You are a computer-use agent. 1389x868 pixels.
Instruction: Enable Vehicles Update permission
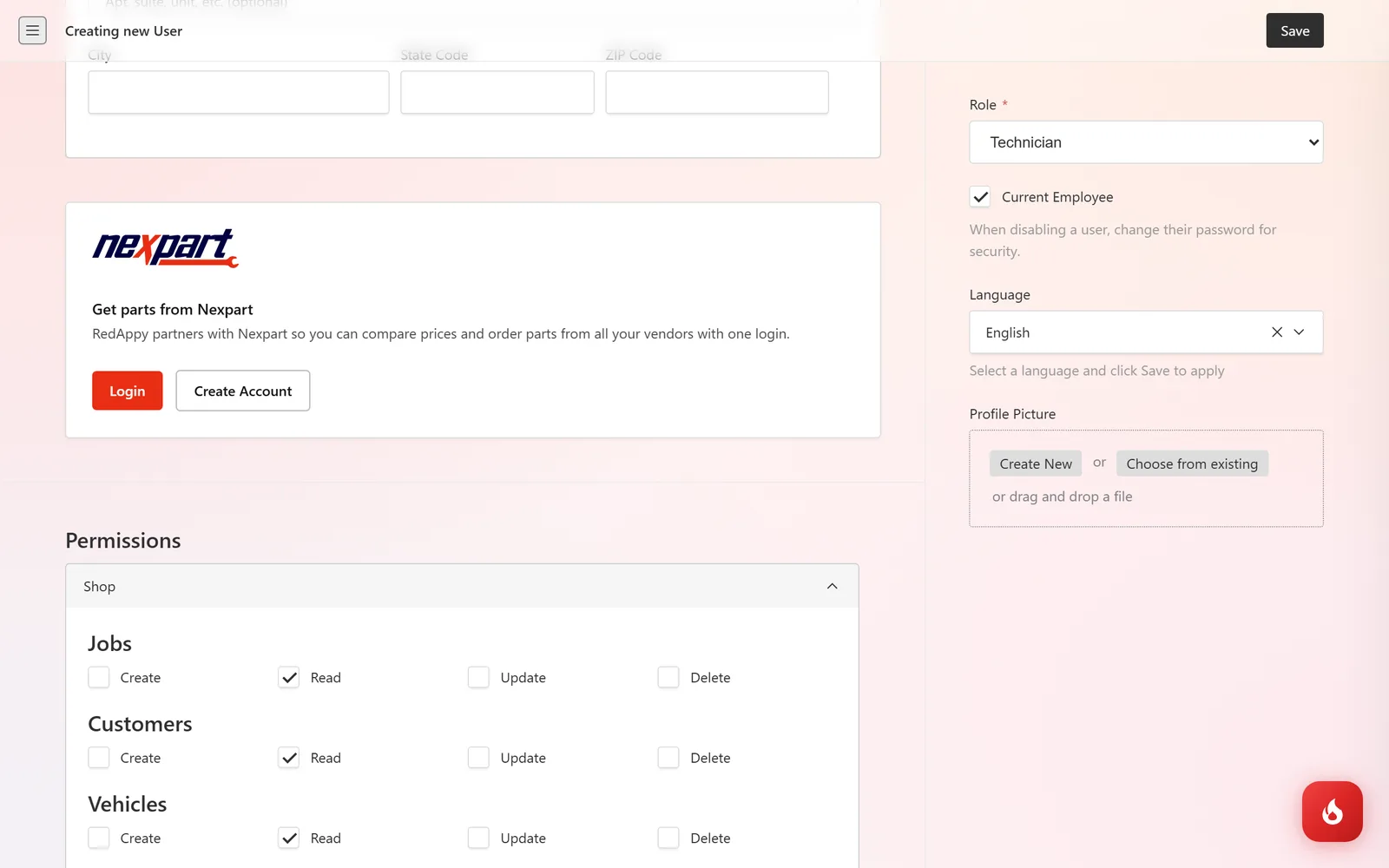[x=478, y=838]
